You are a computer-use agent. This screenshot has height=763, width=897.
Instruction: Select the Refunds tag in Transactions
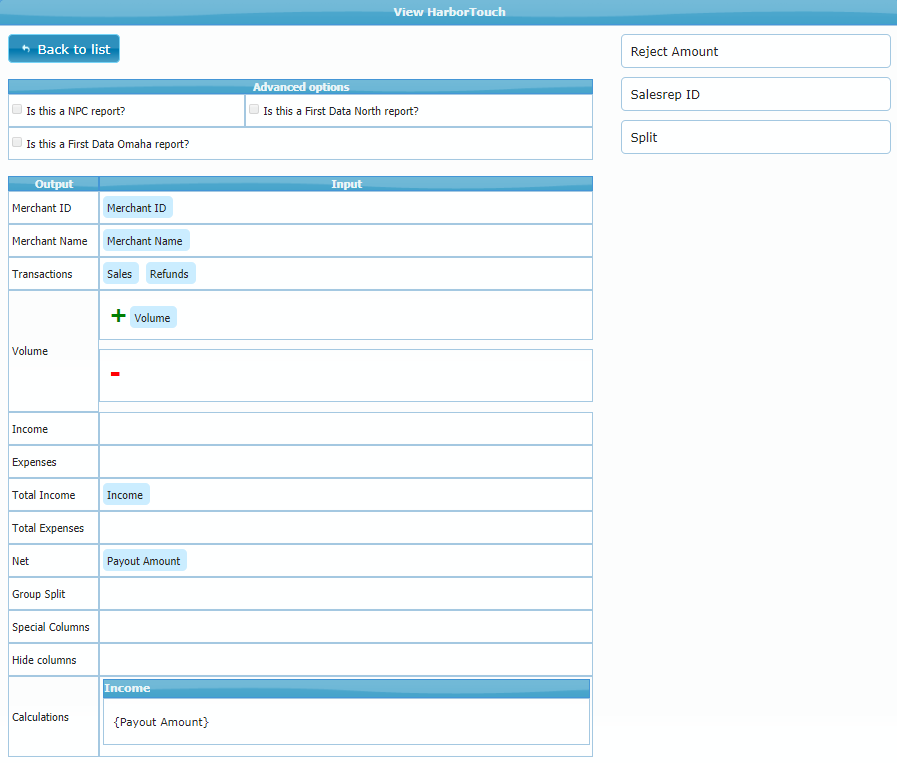[170, 274]
